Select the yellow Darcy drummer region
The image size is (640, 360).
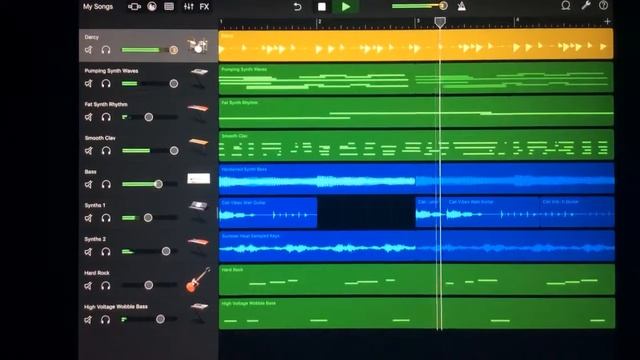416,45
